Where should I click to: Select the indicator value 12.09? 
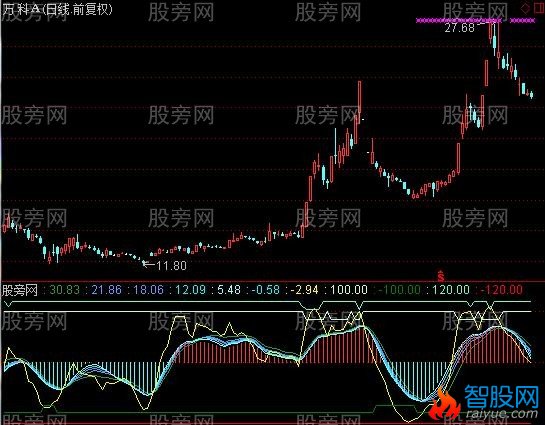coord(190,290)
